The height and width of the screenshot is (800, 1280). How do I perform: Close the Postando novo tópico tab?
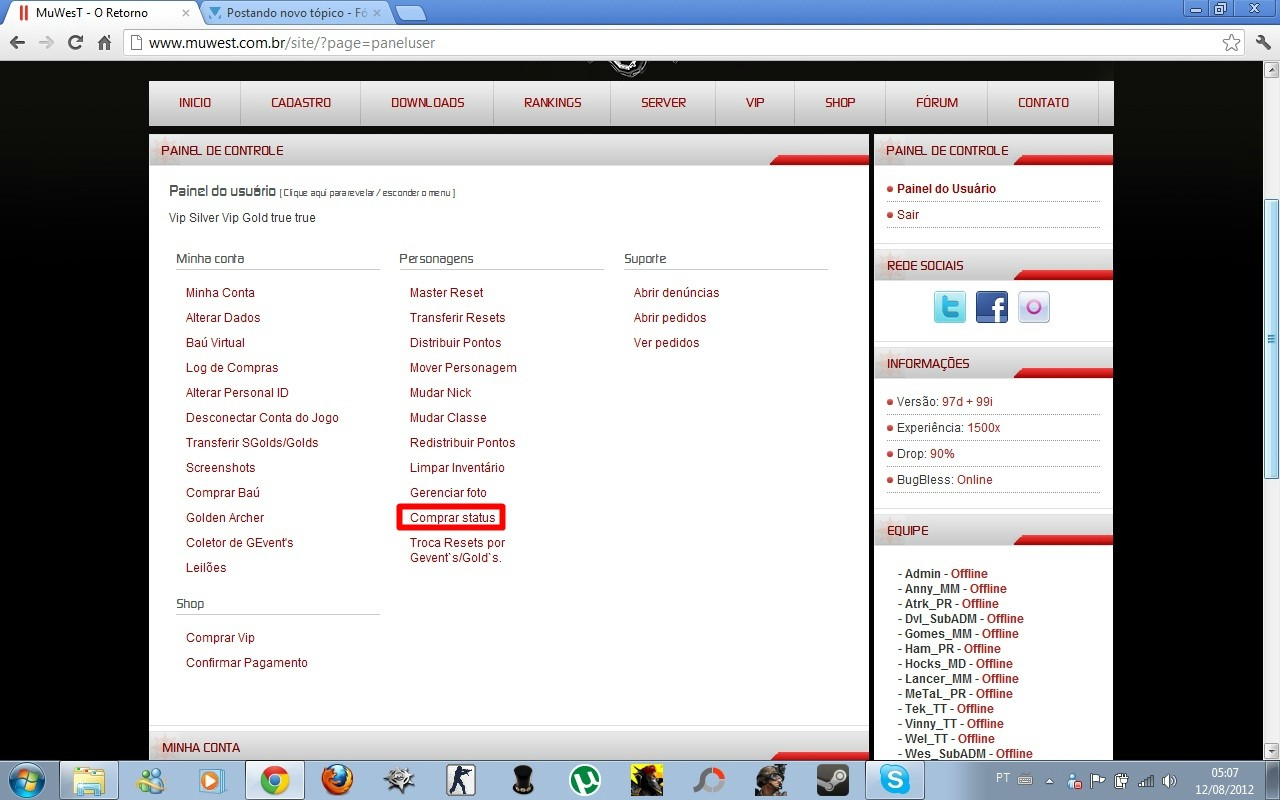[x=378, y=13]
